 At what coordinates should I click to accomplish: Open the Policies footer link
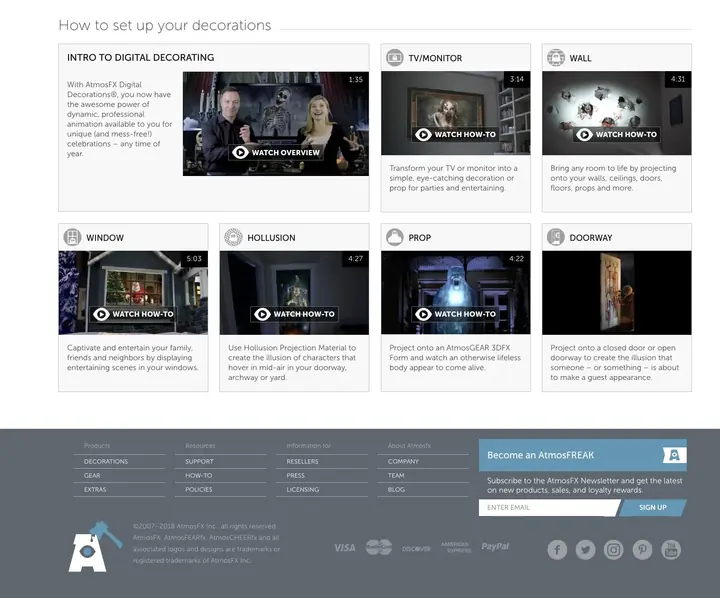click(x=199, y=490)
